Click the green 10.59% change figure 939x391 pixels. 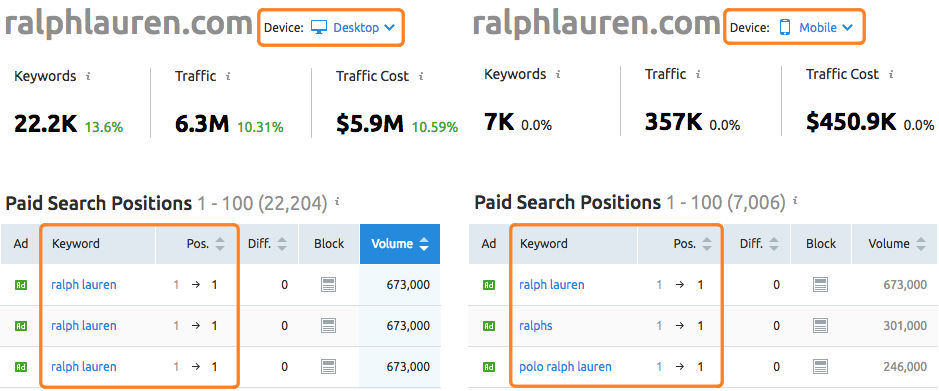pyautogui.click(x=435, y=127)
